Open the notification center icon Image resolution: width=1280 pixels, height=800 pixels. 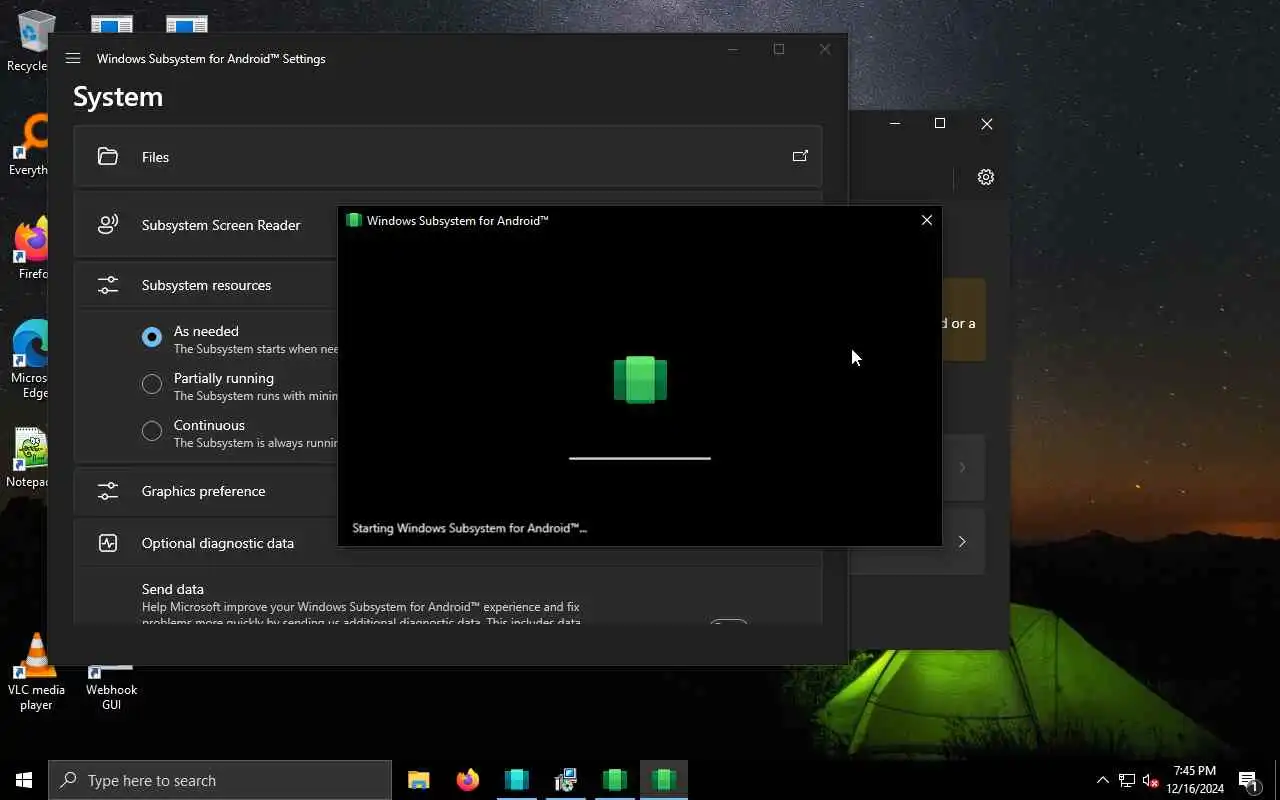pos(1248,780)
